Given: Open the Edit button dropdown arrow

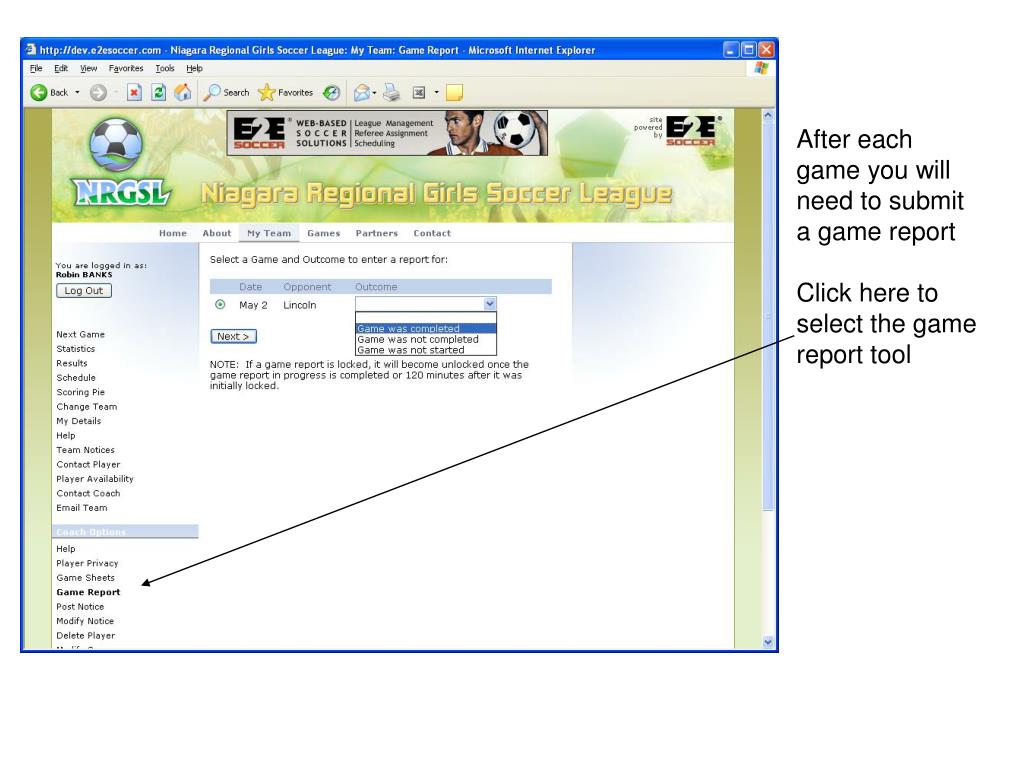Looking at the screenshot, I should (x=436, y=93).
